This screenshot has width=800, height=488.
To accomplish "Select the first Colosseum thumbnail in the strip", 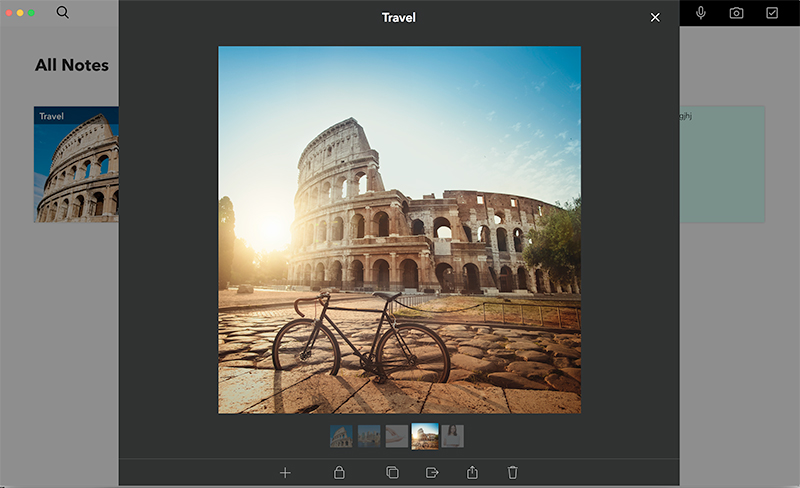I will click(x=341, y=436).
